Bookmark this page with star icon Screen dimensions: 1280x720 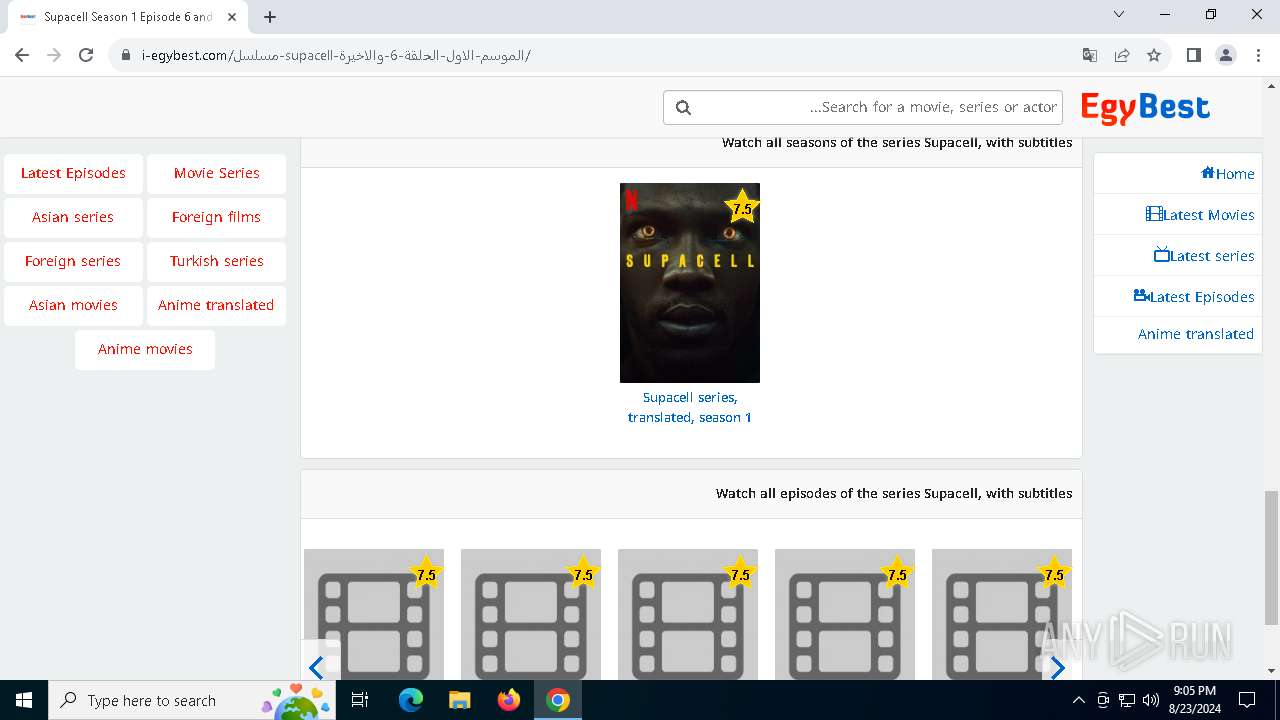point(1154,55)
